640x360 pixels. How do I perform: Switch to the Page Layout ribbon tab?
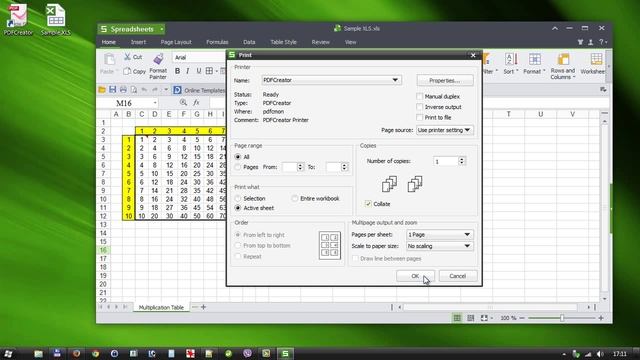tap(176, 42)
